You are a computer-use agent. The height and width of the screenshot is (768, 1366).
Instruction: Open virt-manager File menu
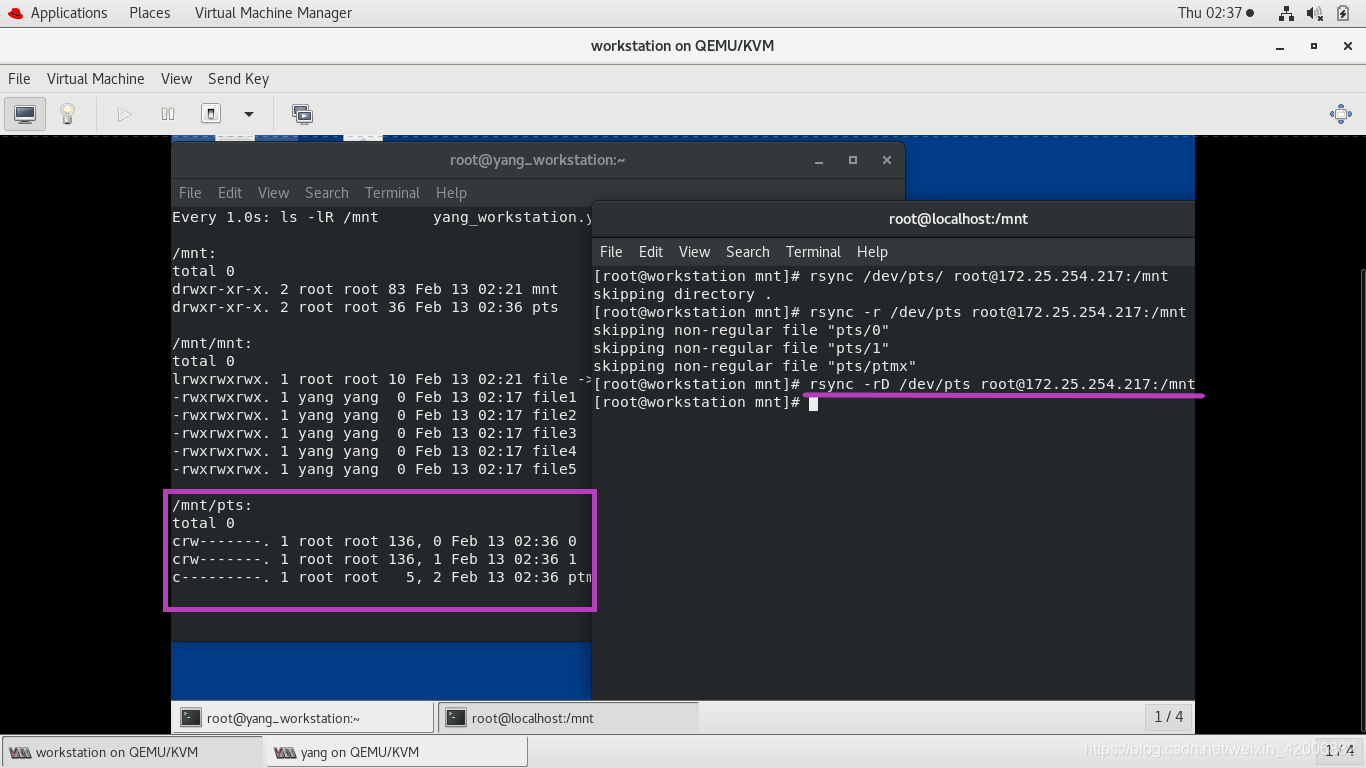click(x=19, y=79)
